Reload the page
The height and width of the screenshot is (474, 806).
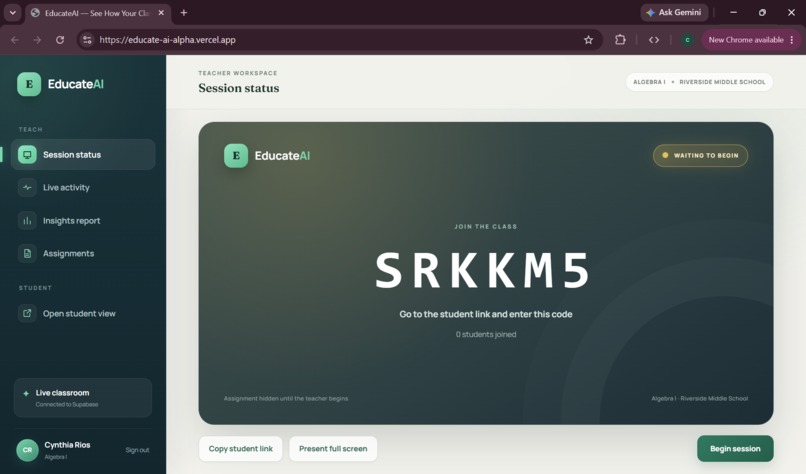pos(60,40)
